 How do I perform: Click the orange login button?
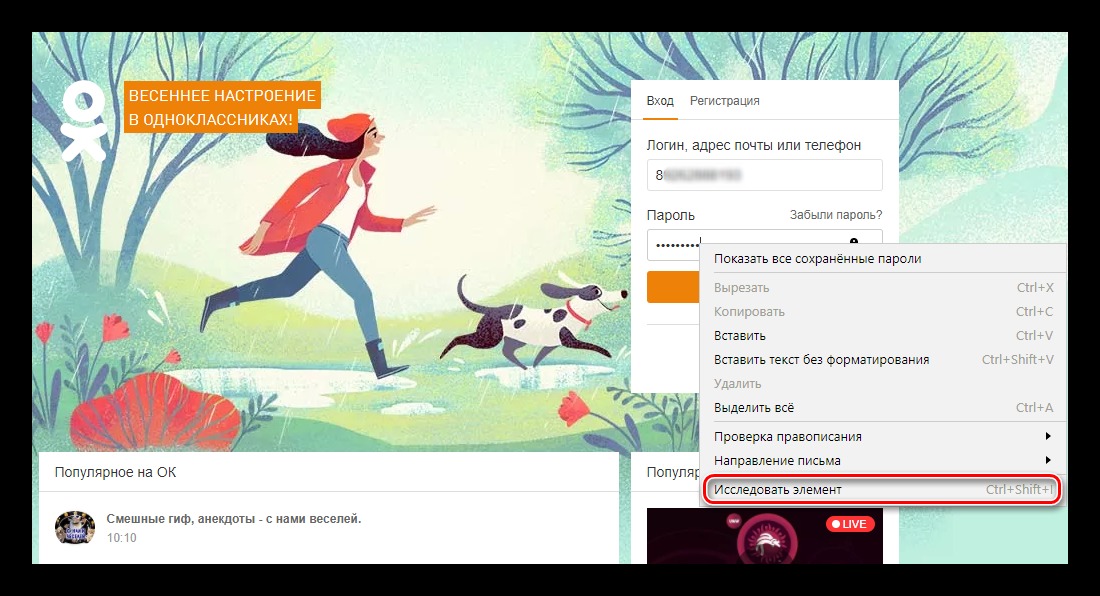(673, 287)
